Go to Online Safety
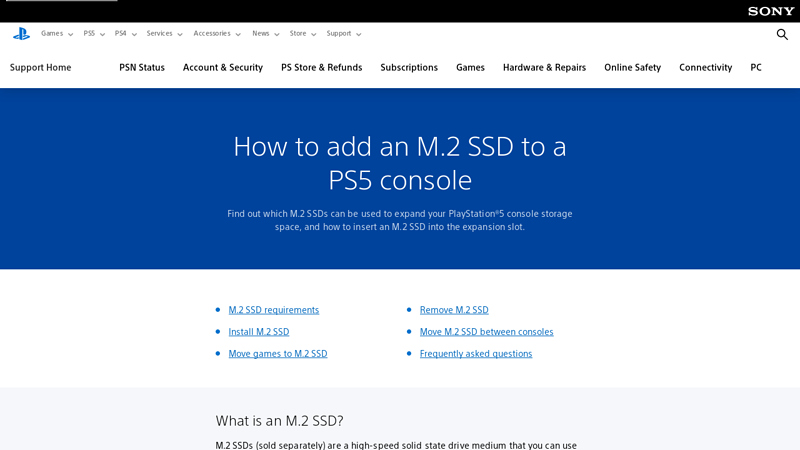The image size is (800, 450). tap(632, 67)
